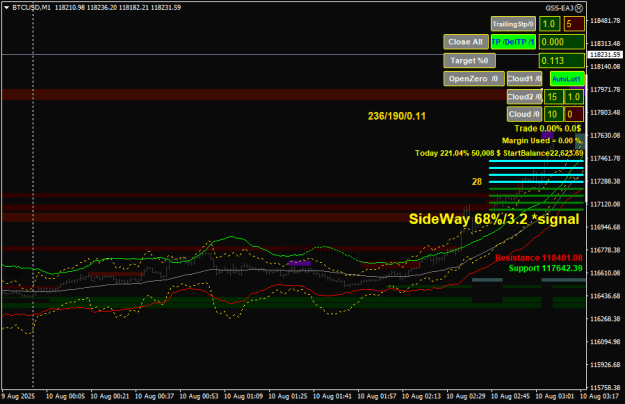This screenshot has height=404, width=625.
Task: Click the 0.113 lot input field
Action: click(x=562, y=61)
